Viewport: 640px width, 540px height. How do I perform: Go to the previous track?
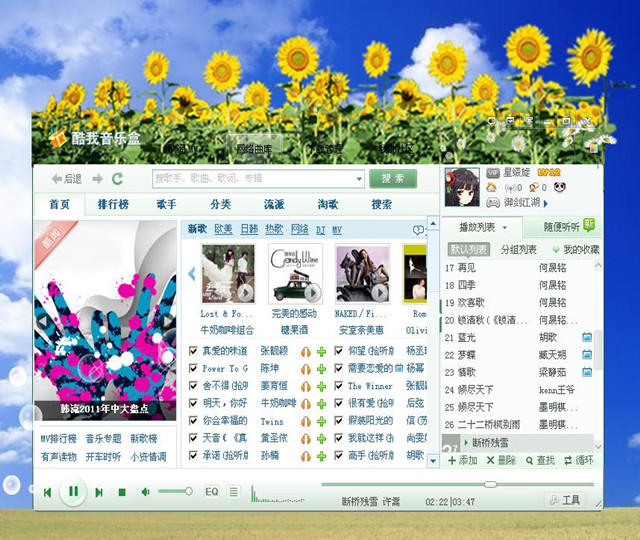pos(46,492)
